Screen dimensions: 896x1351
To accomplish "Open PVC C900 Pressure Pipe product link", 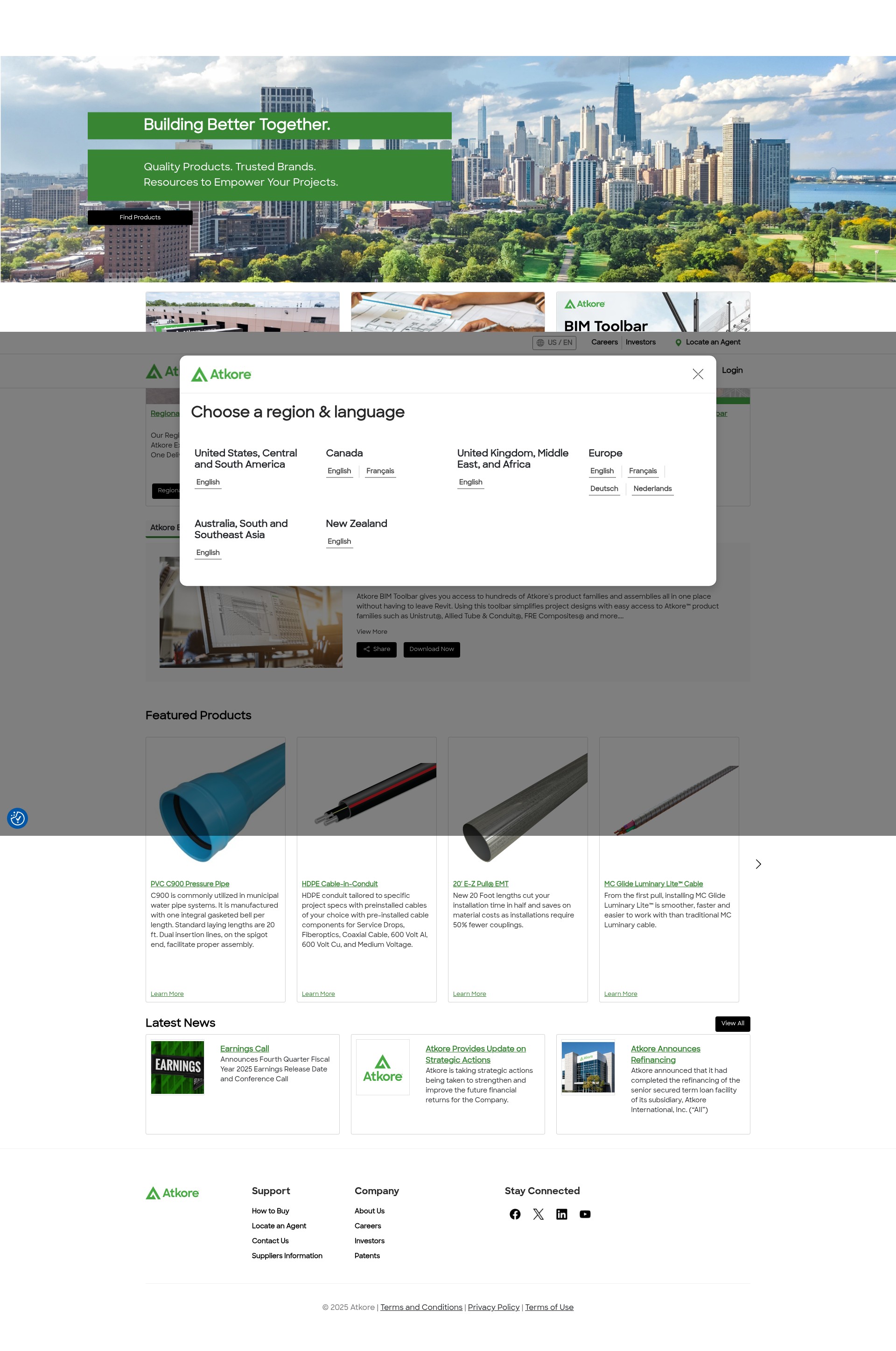I will point(190,884).
